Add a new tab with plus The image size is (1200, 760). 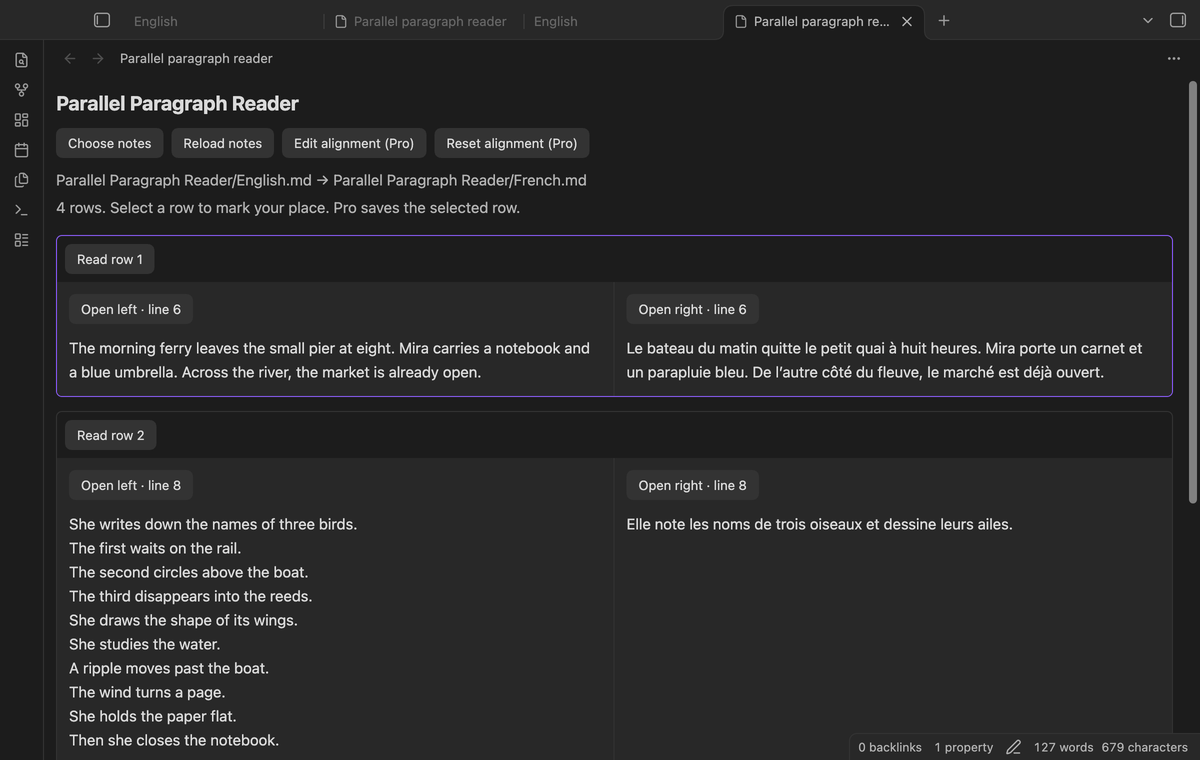click(x=944, y=20)
